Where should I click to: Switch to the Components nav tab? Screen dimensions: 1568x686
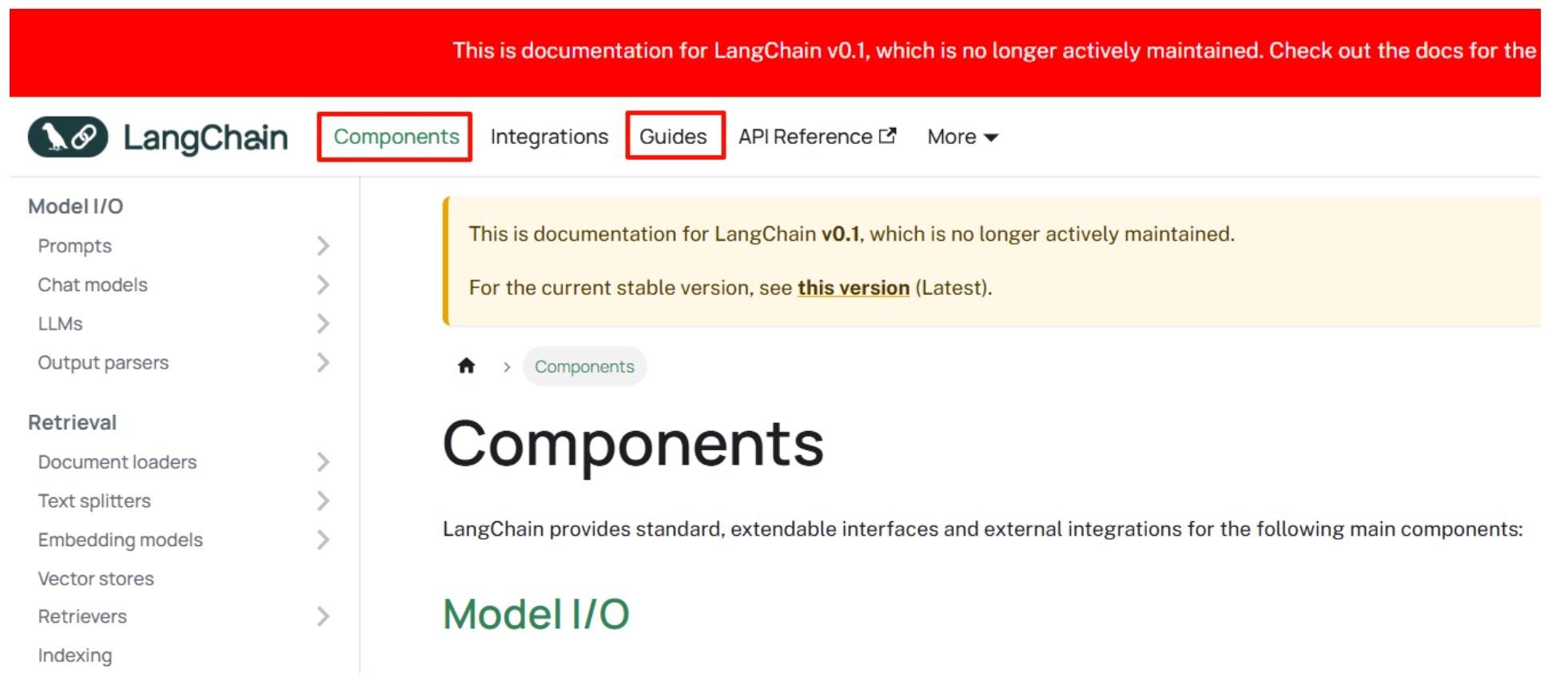(396, 137)
